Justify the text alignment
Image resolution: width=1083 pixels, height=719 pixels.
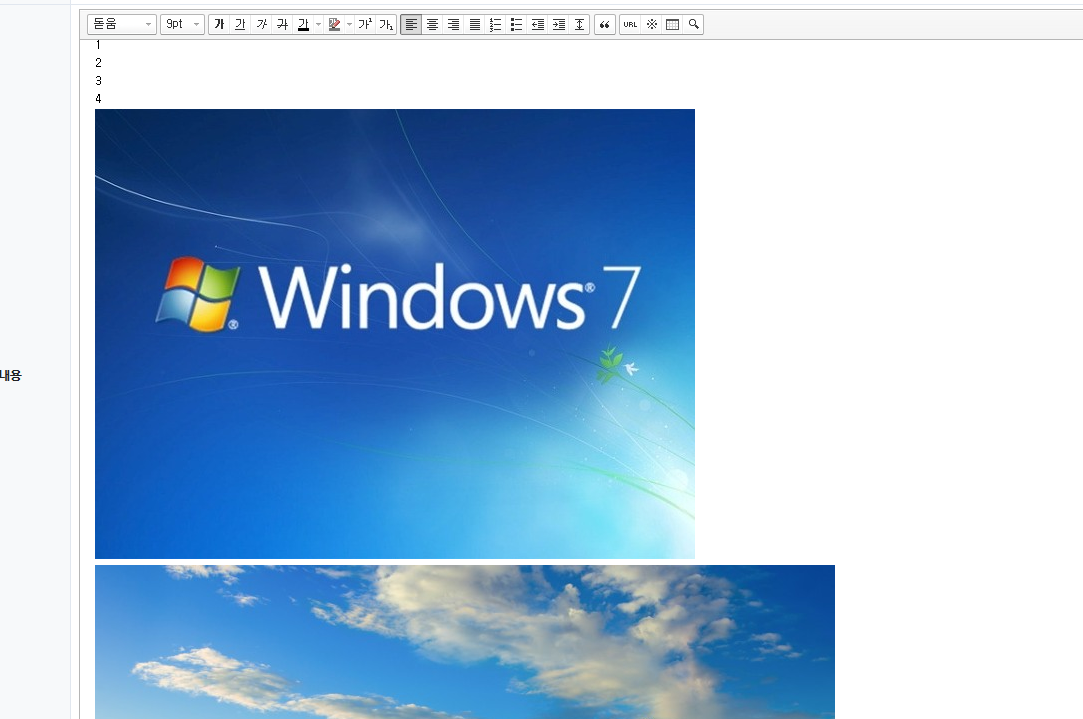475,24
